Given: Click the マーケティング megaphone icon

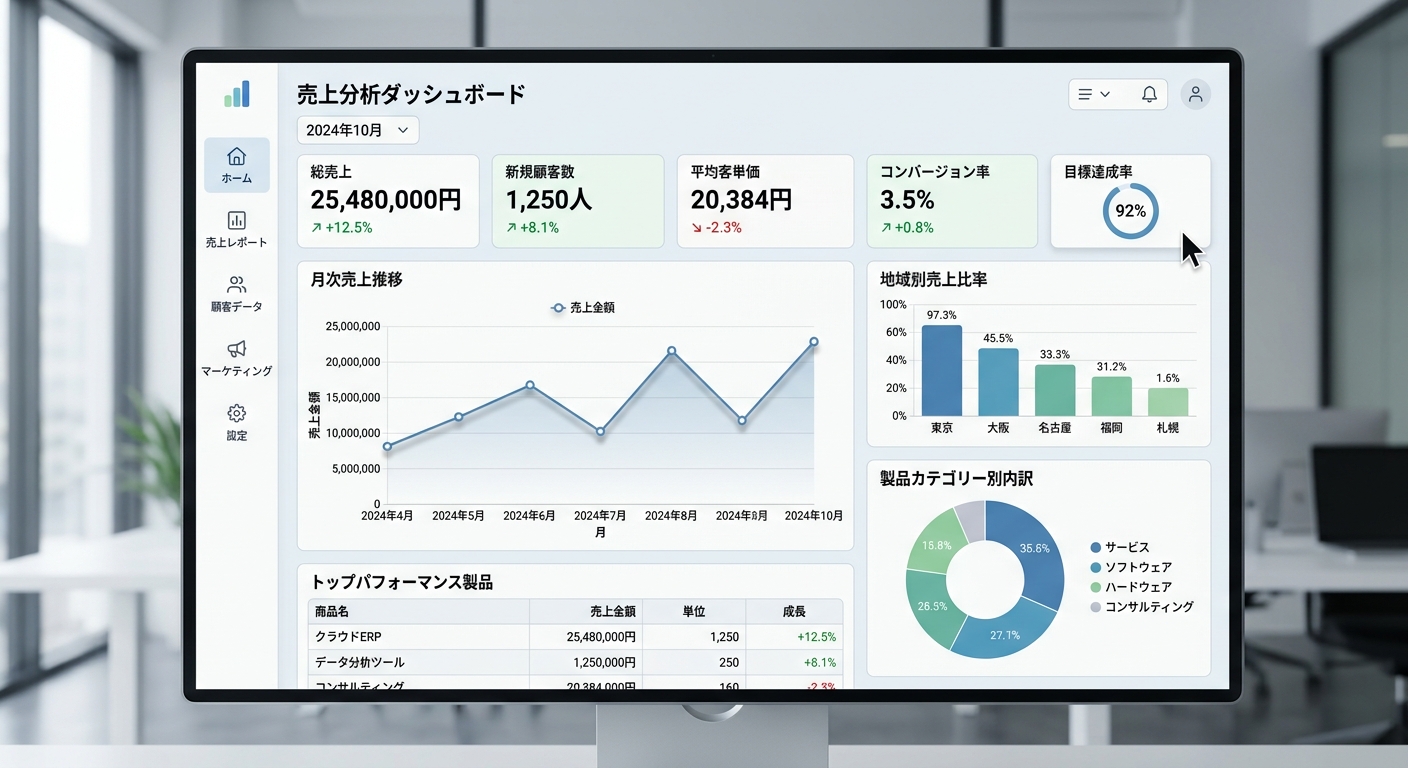Looking at the screenshot, I should [x=236, y=349].
